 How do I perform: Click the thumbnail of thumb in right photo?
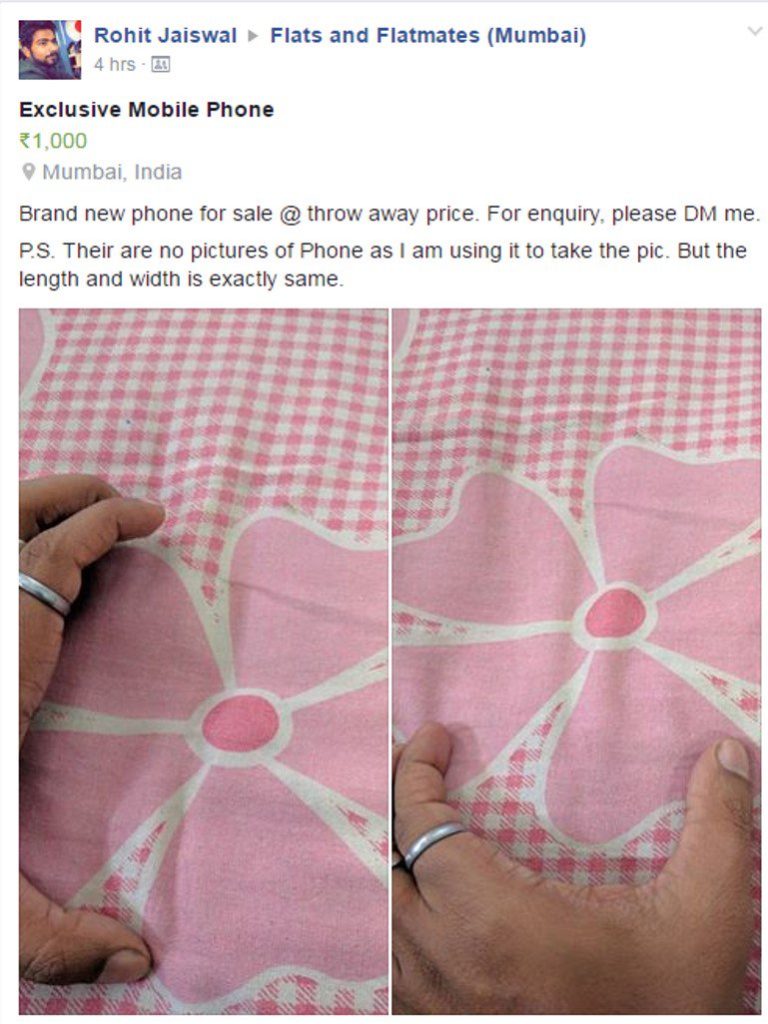[732, 759]
